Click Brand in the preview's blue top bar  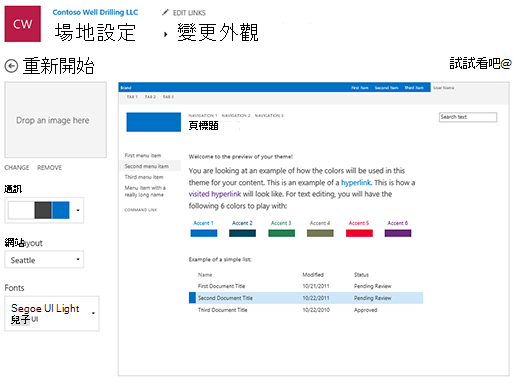pyautogui.click(x=126, y=88)
